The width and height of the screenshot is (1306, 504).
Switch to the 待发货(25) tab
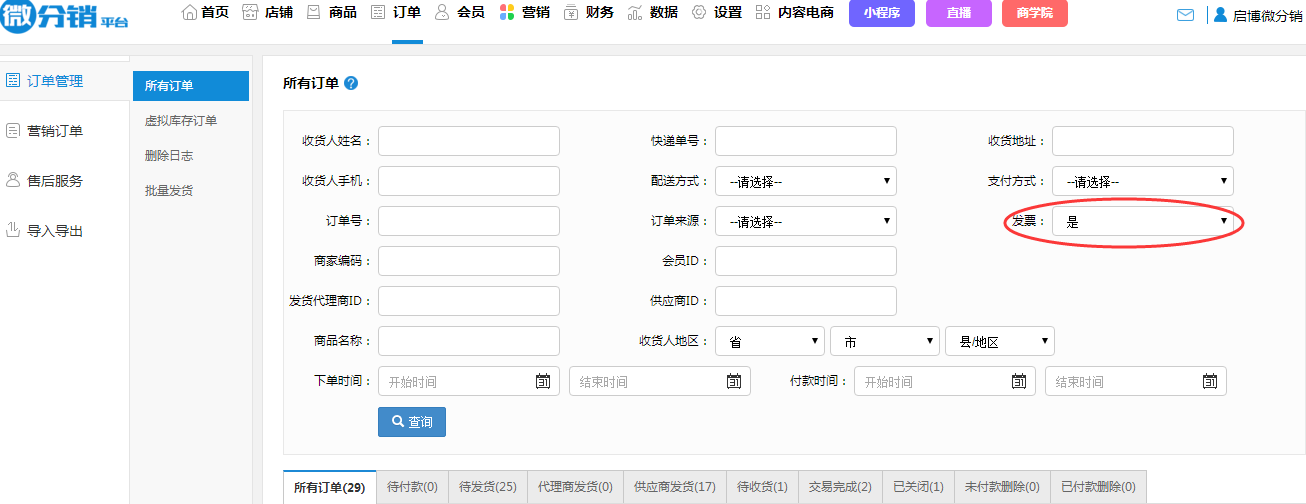coord(487,487)
